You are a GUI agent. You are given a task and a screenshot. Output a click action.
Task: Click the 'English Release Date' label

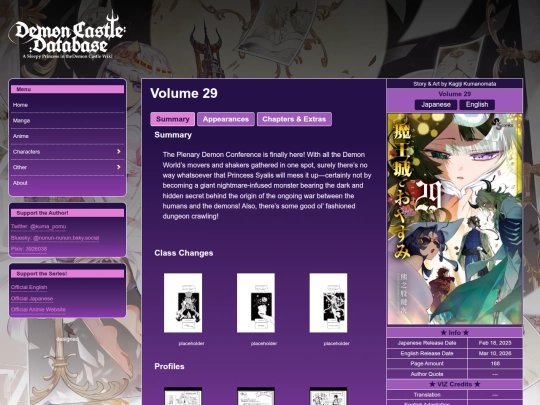coord(427,353)
